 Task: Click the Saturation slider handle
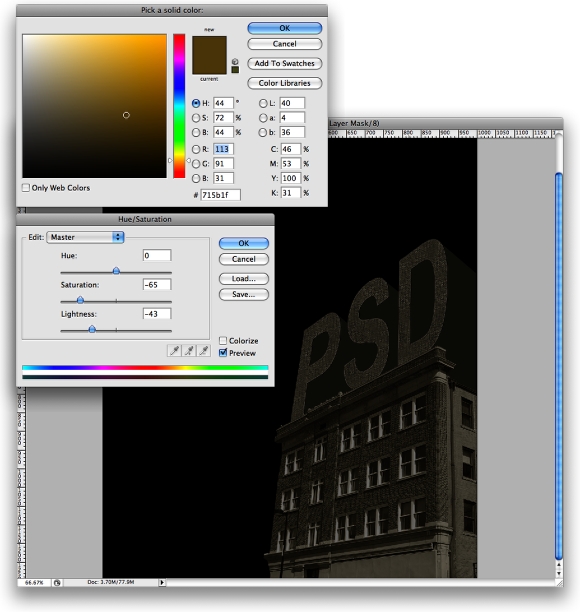tap(80, 300)
